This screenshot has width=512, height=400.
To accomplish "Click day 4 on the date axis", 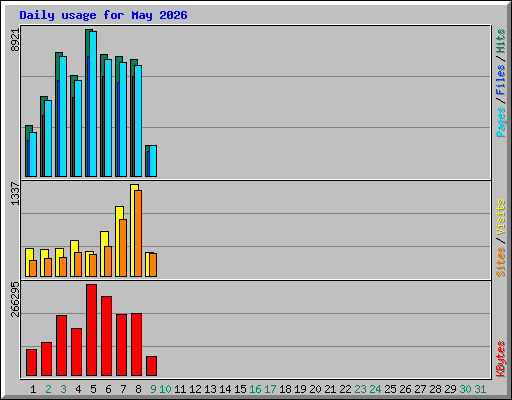I will click(78, 389).
